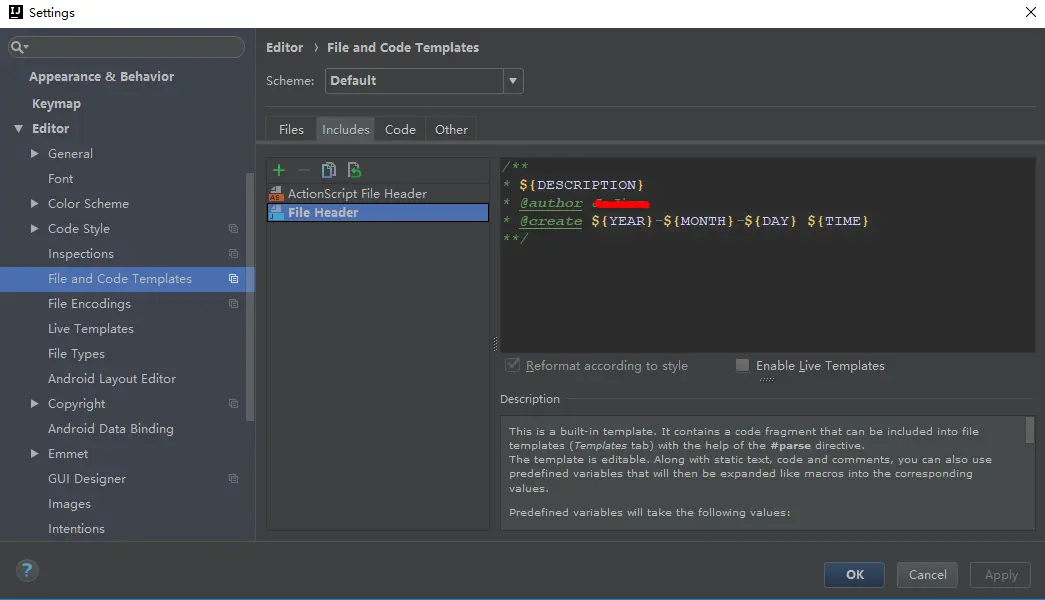Open Android Data Binding settings
Screen dimensions: 1045x600
[x=111, y=429]
